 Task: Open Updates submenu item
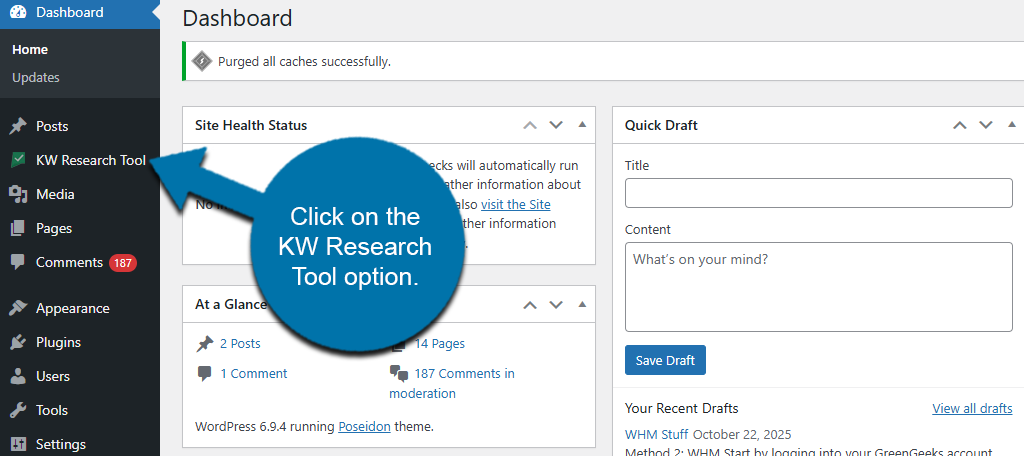coord(36,77)
